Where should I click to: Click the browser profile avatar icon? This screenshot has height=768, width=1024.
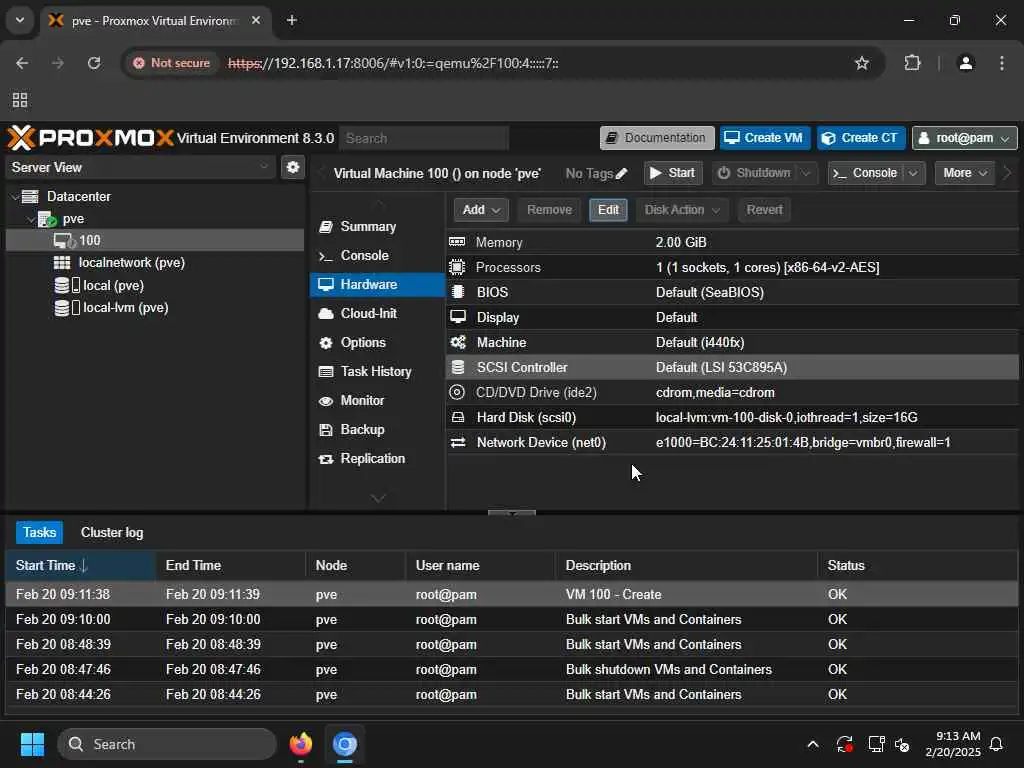[966, 63]
